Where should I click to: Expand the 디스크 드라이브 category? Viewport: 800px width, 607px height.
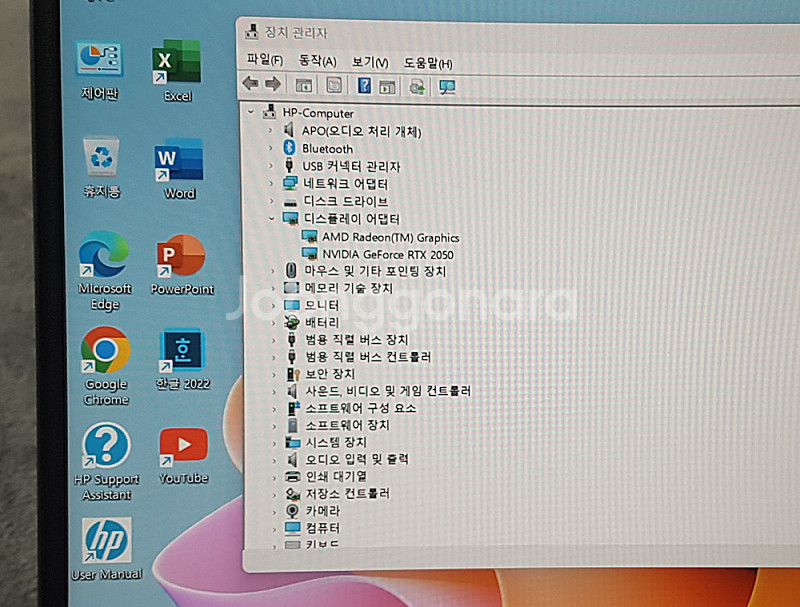pos(271,201)
